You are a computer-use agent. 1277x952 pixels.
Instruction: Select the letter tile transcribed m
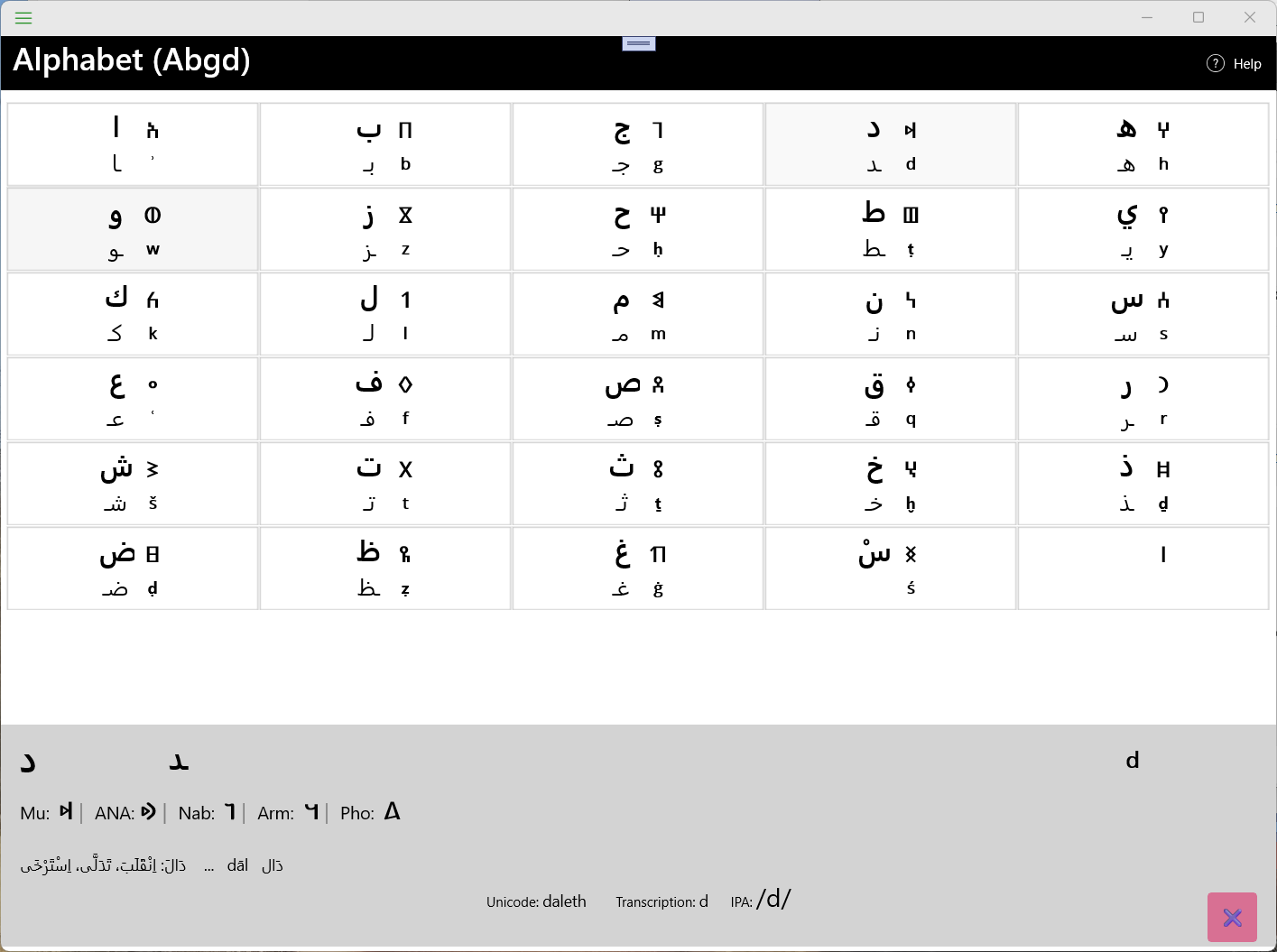pos(638,314)
